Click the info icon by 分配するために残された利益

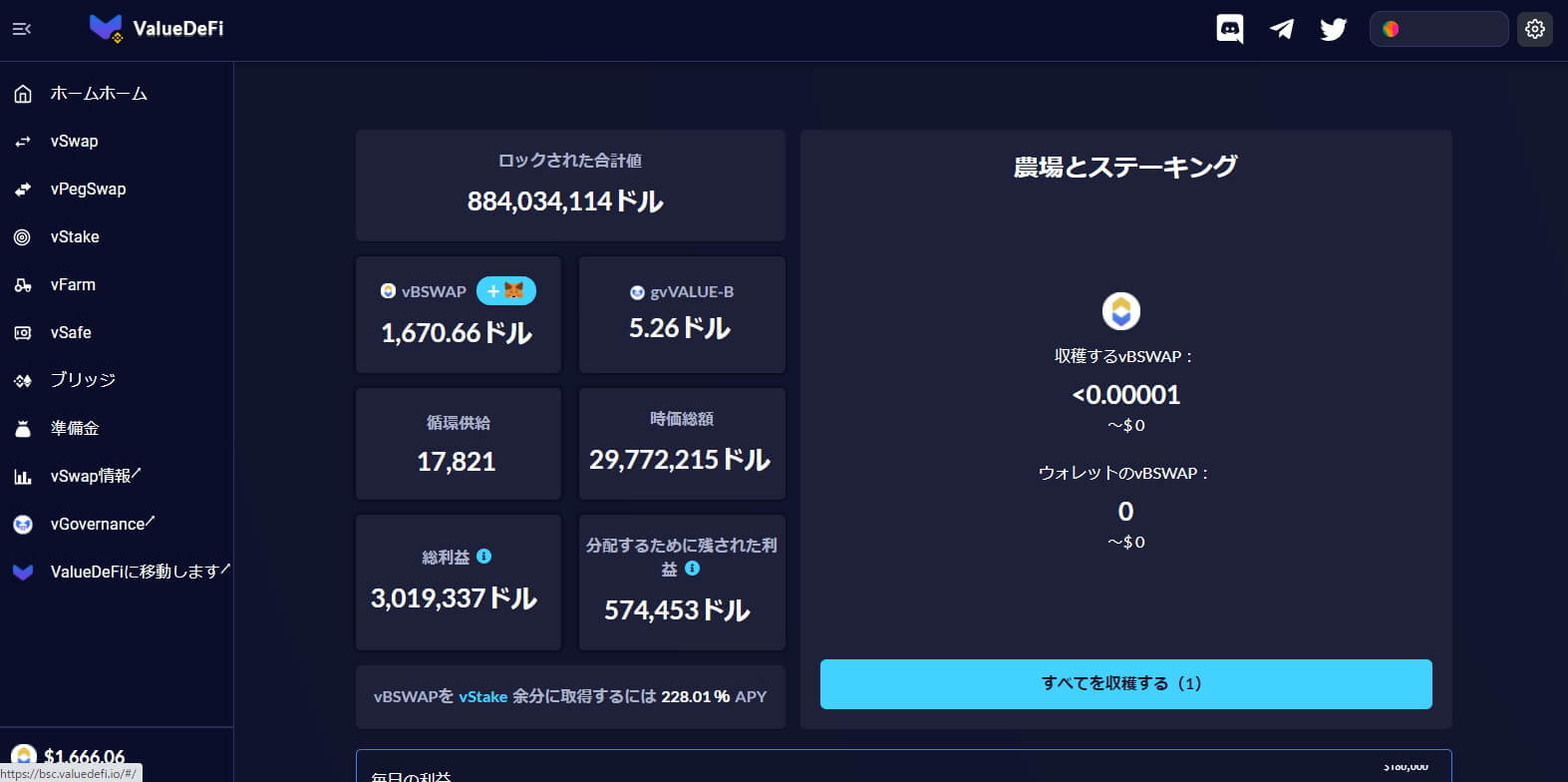pyautogui.click(x=693, y=569)
